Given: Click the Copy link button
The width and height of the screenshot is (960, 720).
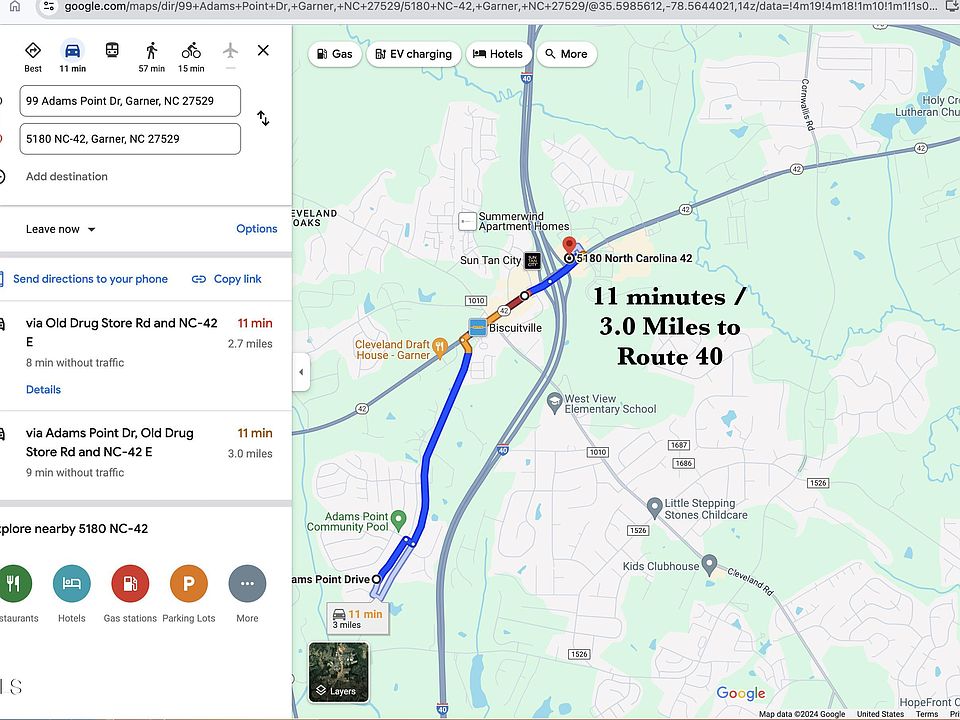Looking at the screenshot, I should coord(227,279).
